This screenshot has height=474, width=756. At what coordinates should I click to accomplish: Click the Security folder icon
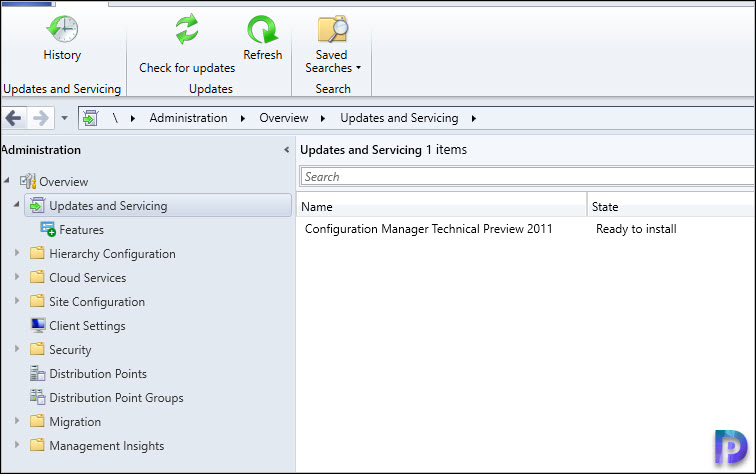37,349
